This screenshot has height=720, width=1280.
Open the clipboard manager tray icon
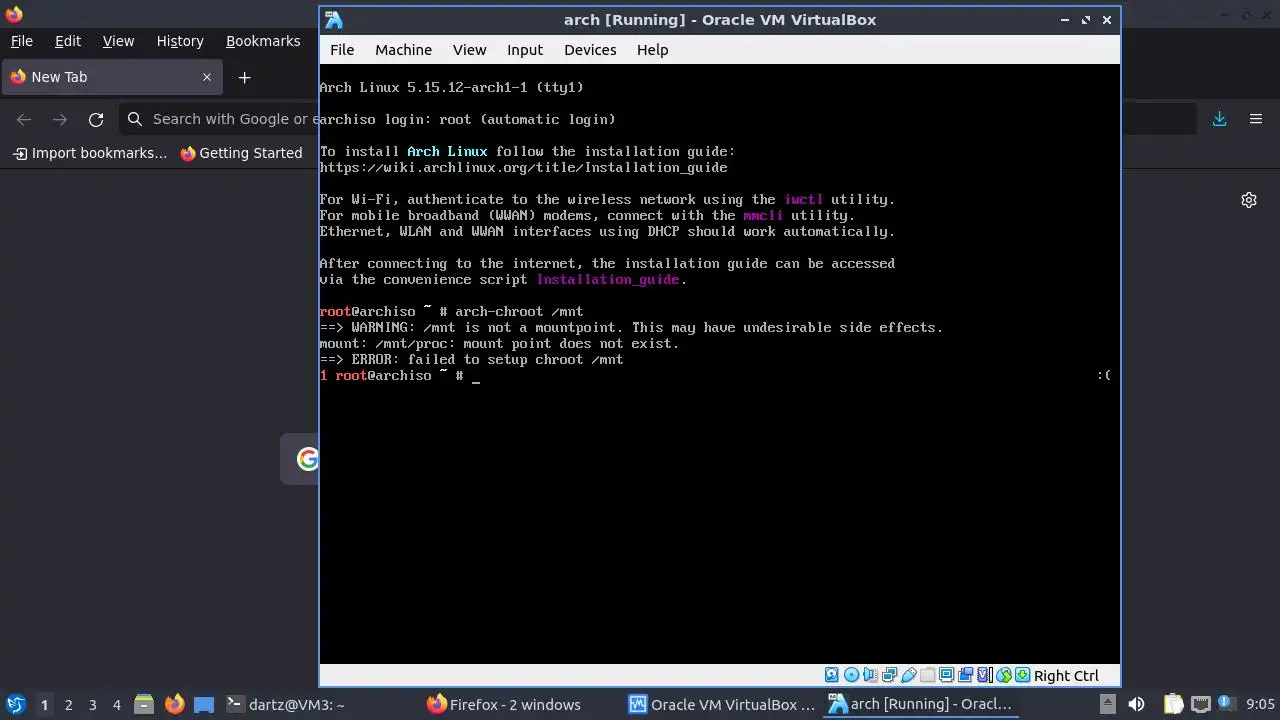click(1173, 705)
